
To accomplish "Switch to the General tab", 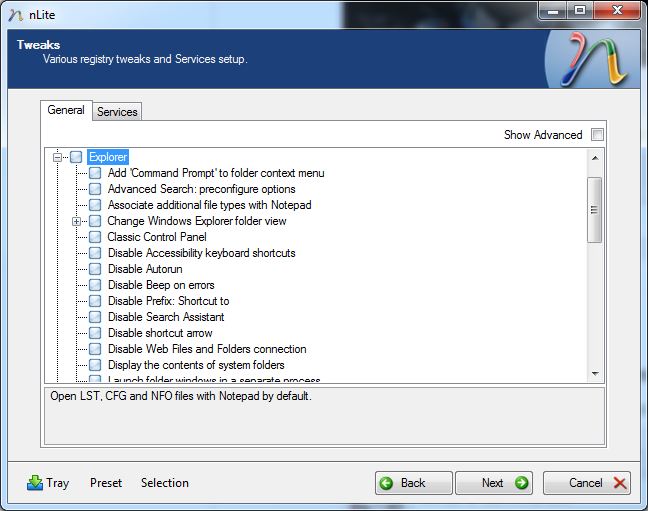I will pyautogui.click(x=66, y=110).
